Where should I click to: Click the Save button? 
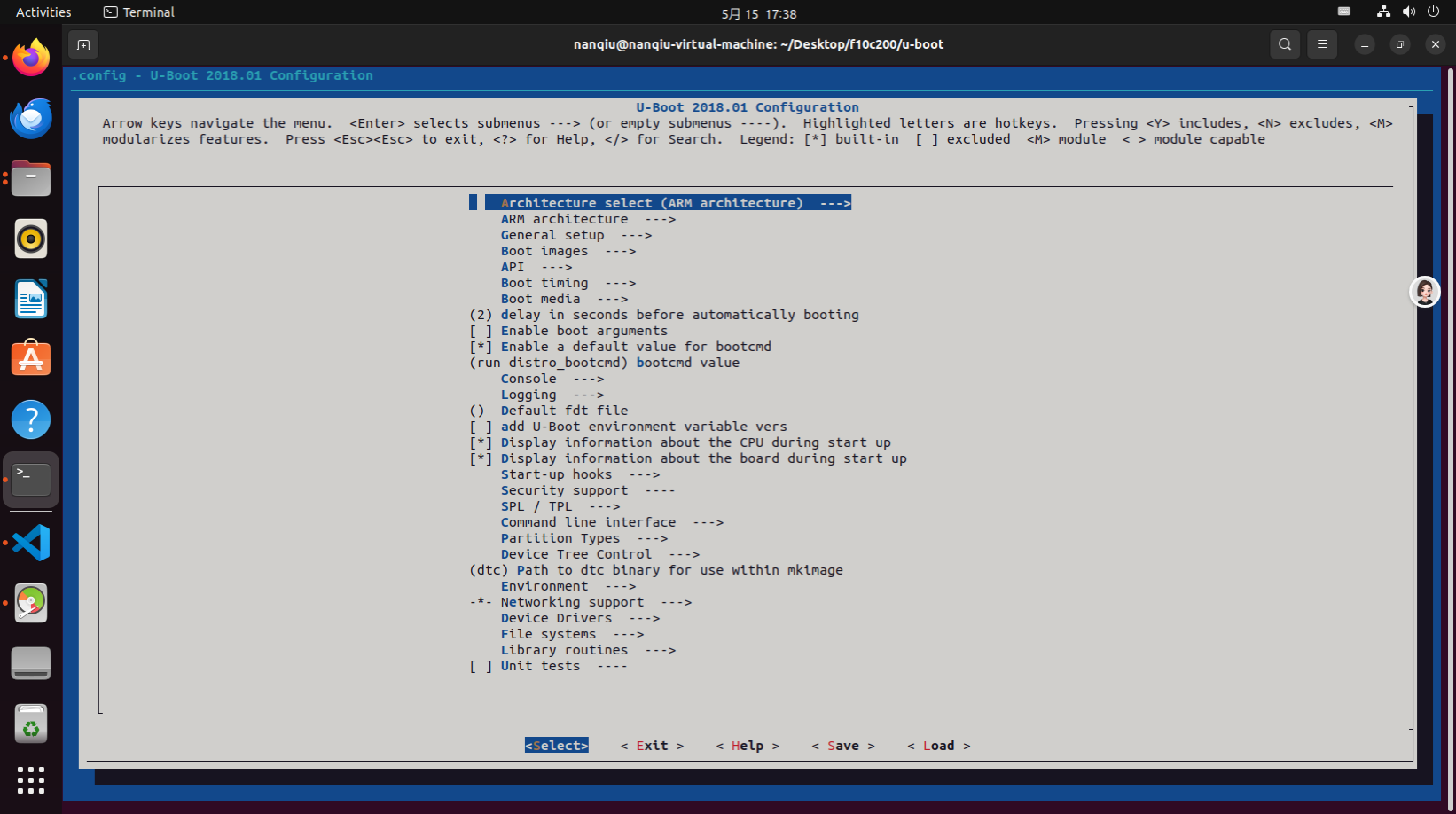843,746
